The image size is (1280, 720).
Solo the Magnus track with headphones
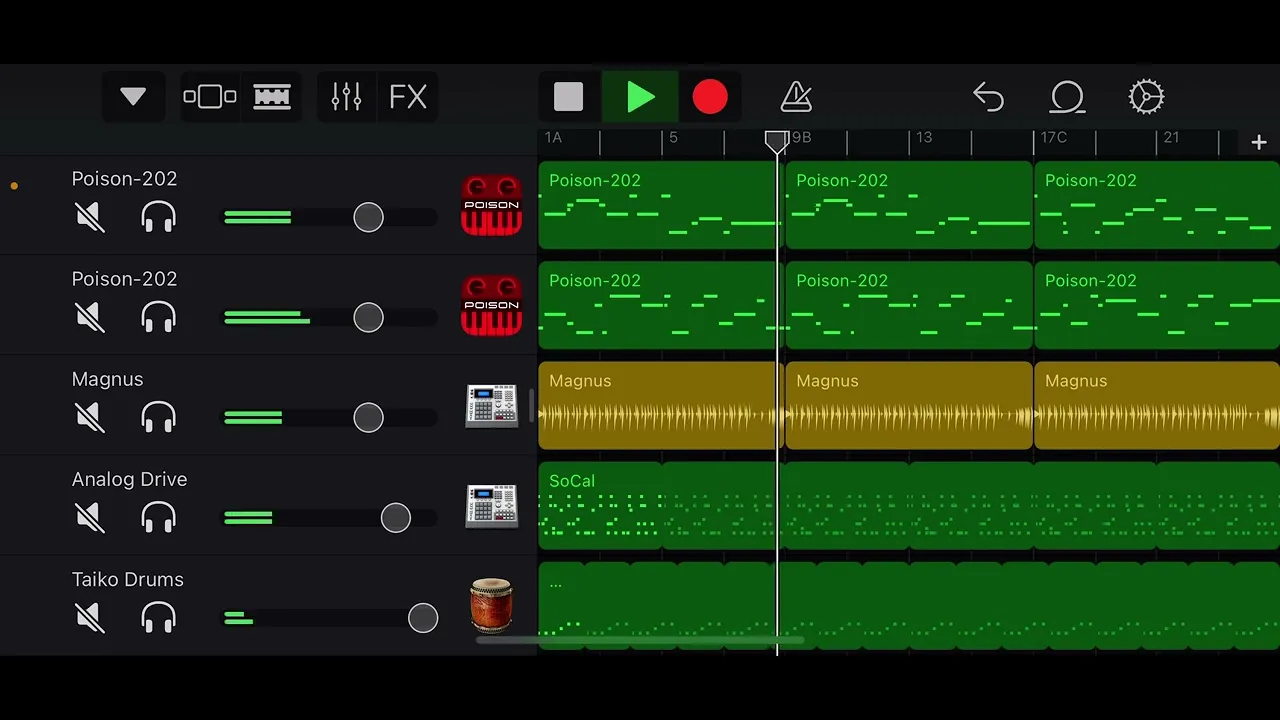point(159,417)
